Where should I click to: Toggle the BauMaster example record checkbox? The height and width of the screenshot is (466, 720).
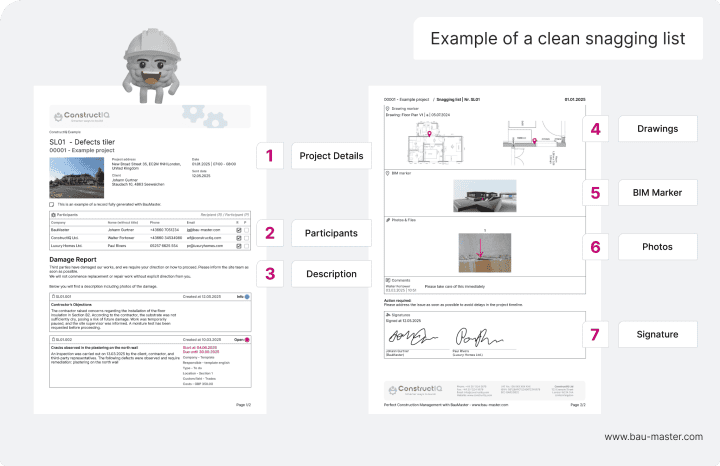[52, 203]
